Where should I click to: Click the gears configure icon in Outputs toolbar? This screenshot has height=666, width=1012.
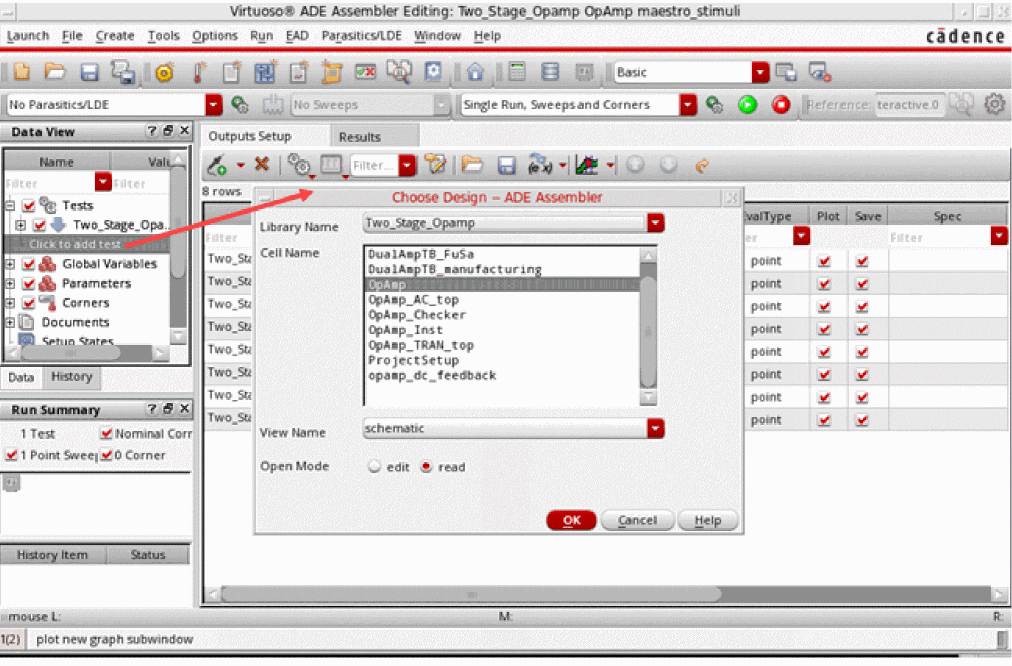point(299,165)
